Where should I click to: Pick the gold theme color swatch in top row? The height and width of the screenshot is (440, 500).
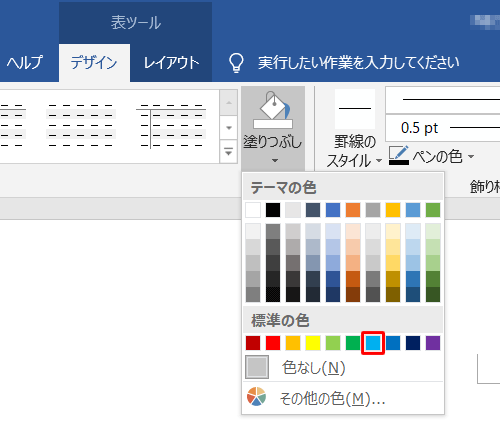click(393, 210)
